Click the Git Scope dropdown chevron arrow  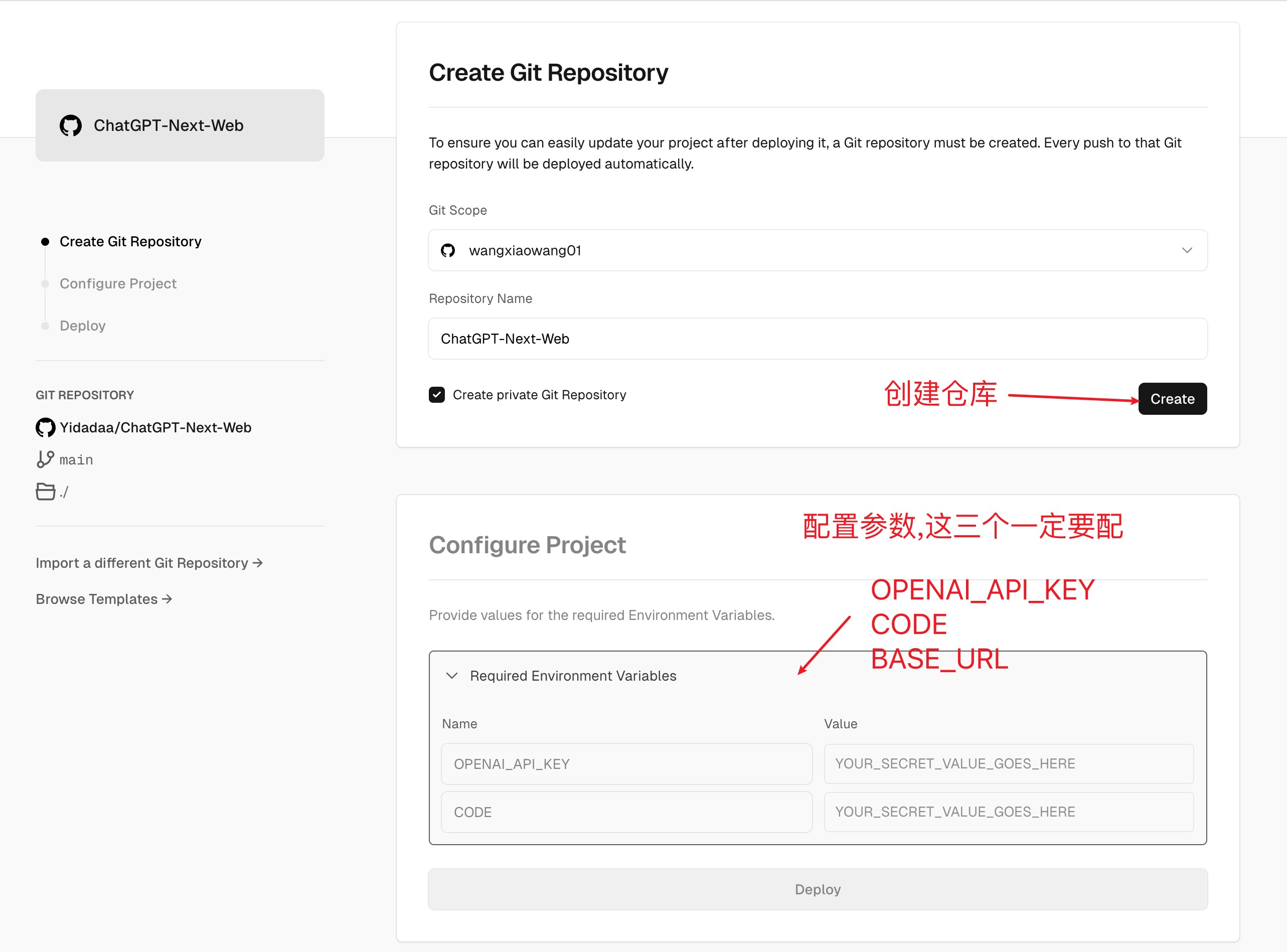pyautogui.click(x=1187, y=251)
